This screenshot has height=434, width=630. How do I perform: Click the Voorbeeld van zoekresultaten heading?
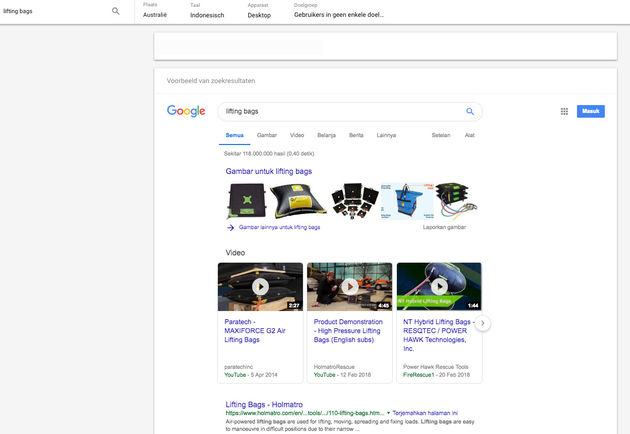211,81
